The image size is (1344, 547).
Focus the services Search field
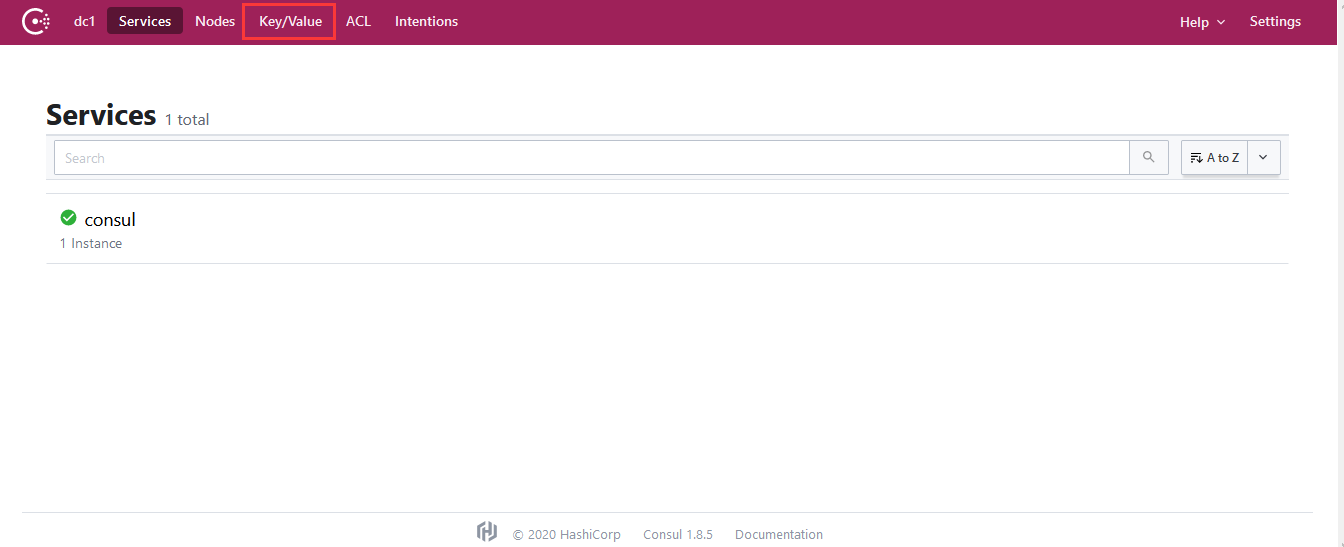[592, 158]
